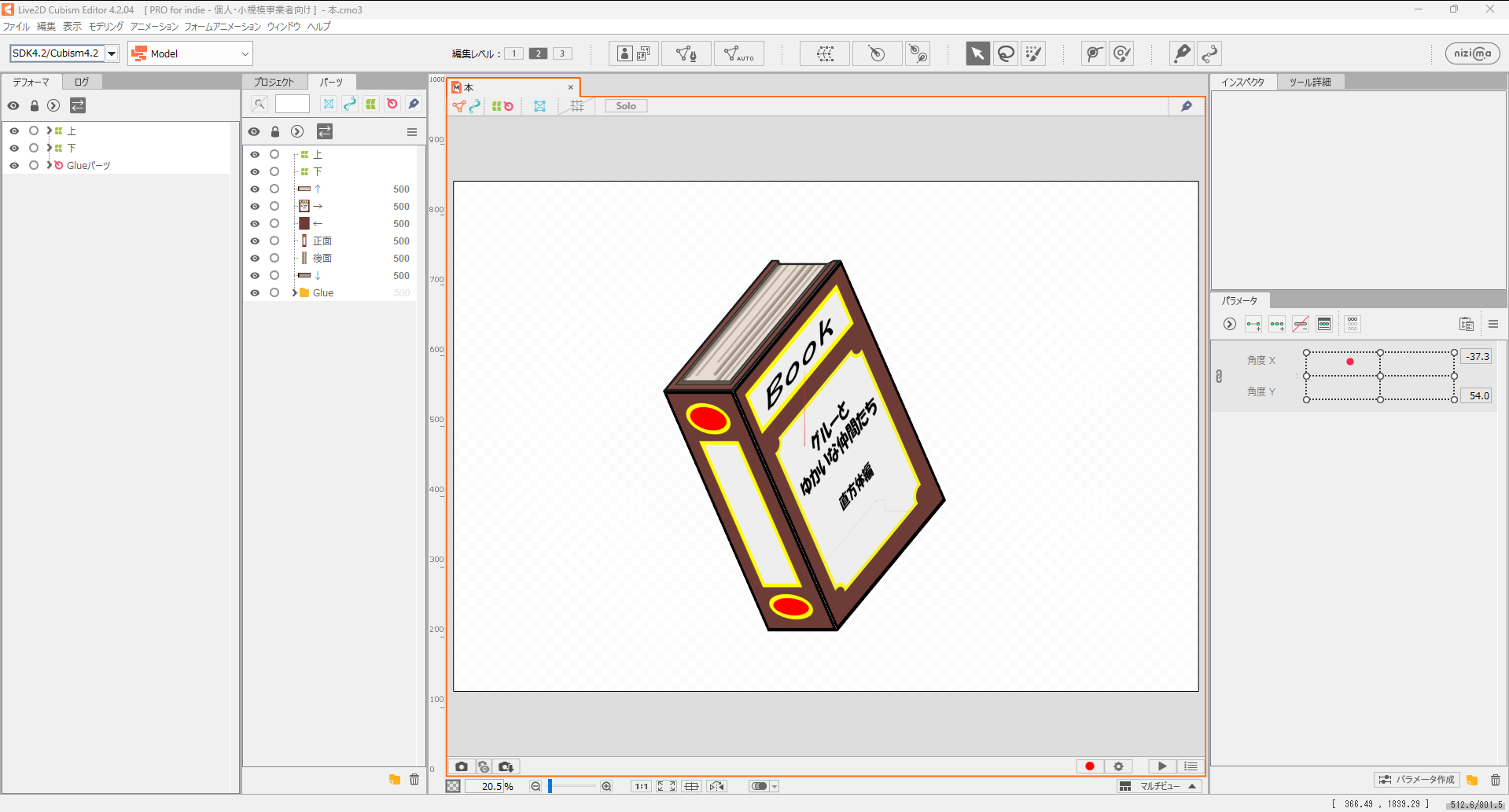Click the automatic mesh generator AUTO icon
The height and width of the screenshot is (812, 1509).
pyautogui.click(x=738, y=53)
